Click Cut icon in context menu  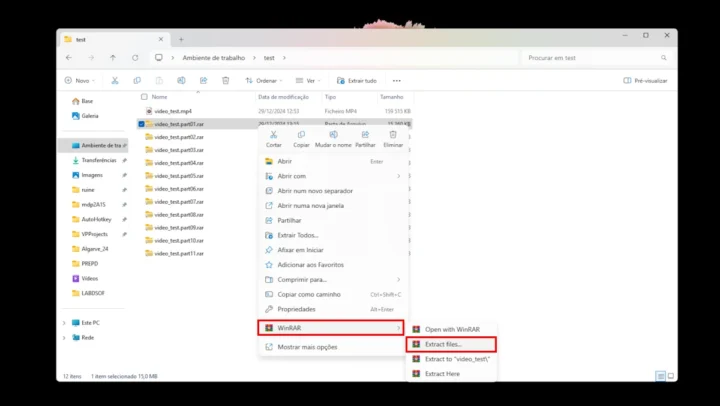point(274,135)
